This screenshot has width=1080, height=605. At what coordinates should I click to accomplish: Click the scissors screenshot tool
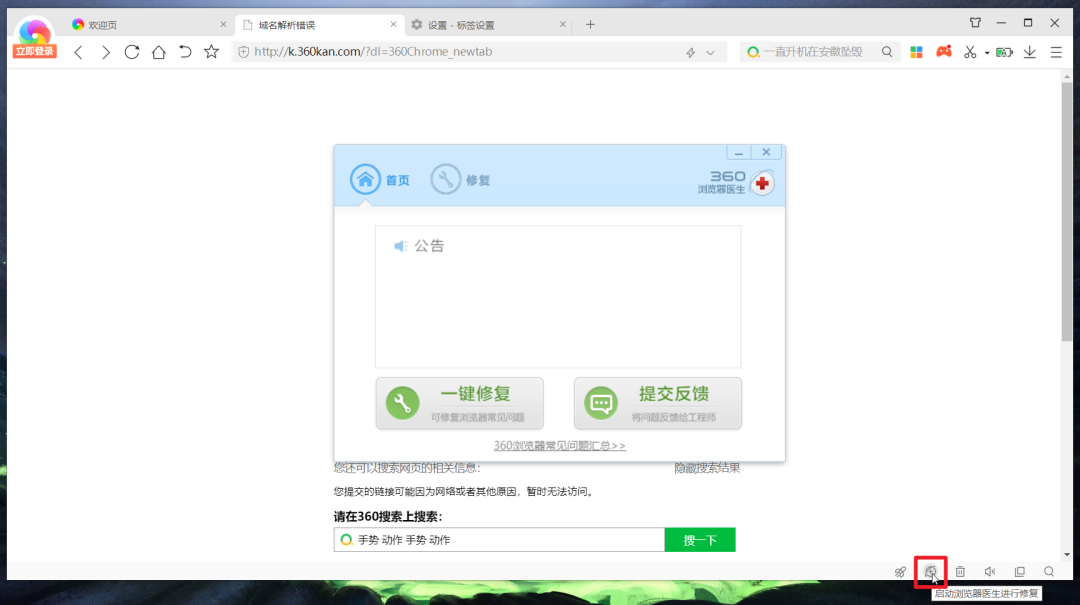coord(970,52)
